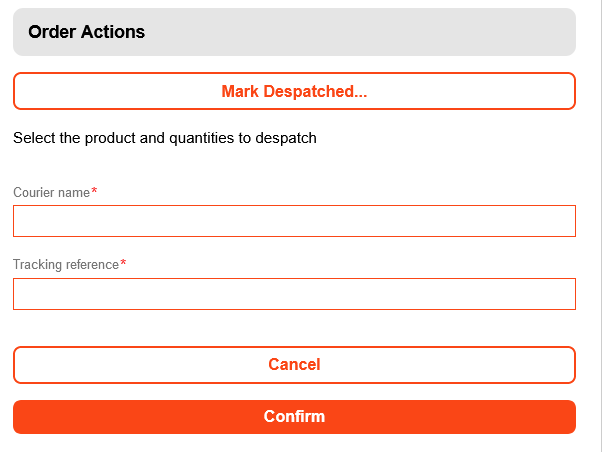Viewport: 602px width, 452px height.
Task: Click the Courier name label
Action: point(51,192)
